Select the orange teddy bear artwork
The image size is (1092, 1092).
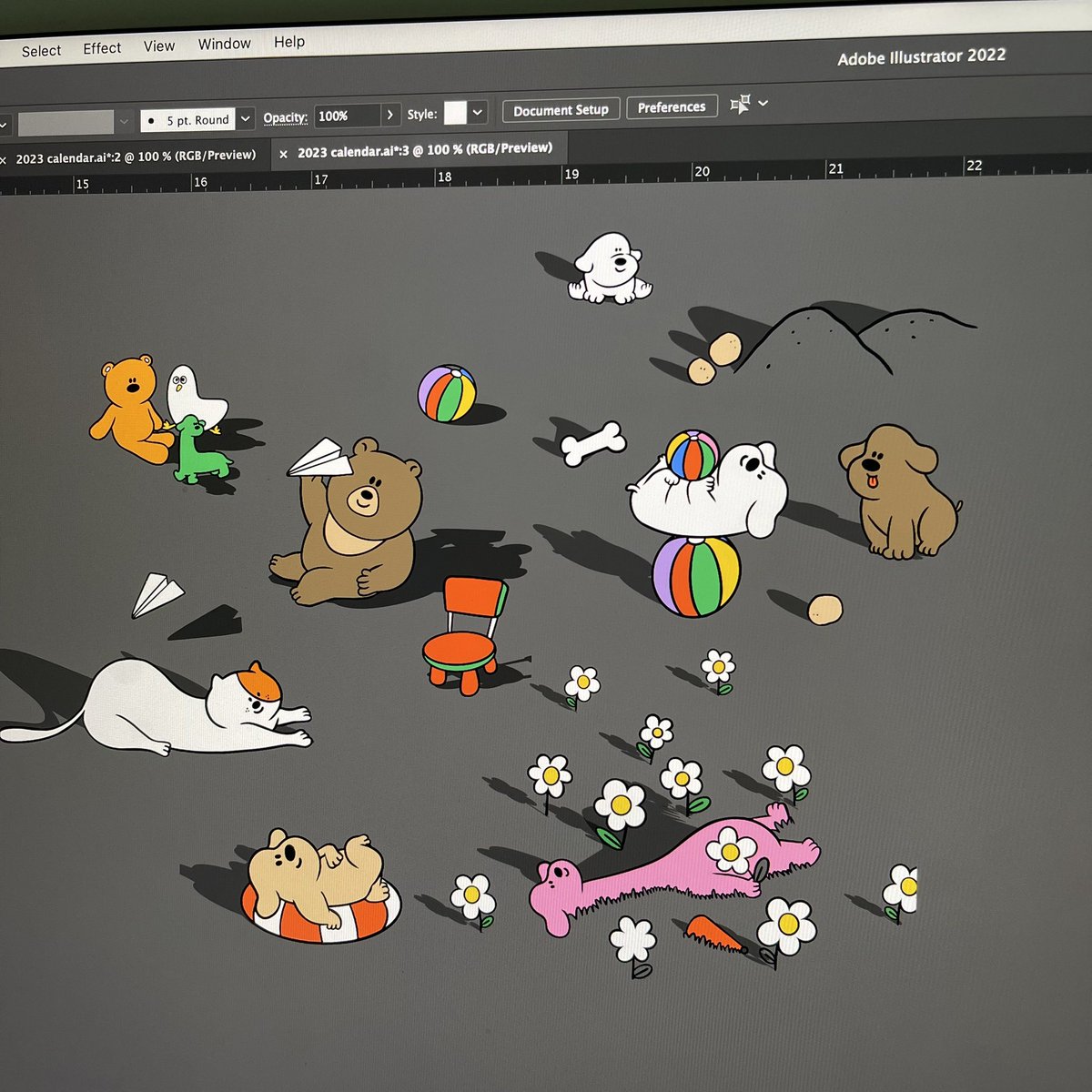pyautogui.click(x=131, y=409)
